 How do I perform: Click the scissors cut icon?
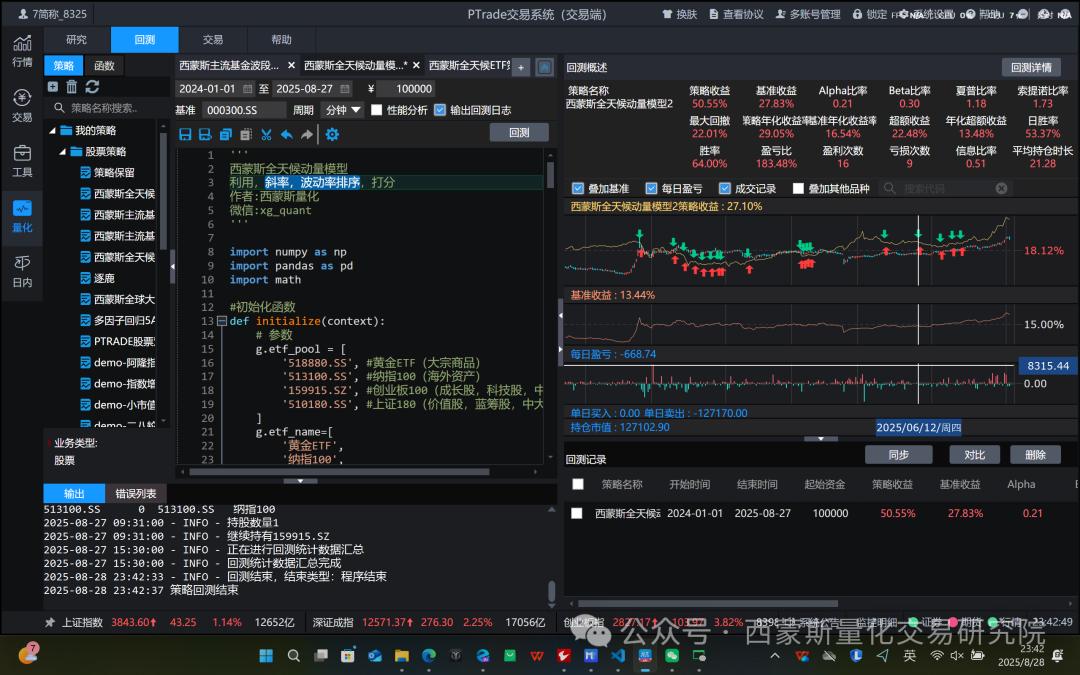pos(267,134)
